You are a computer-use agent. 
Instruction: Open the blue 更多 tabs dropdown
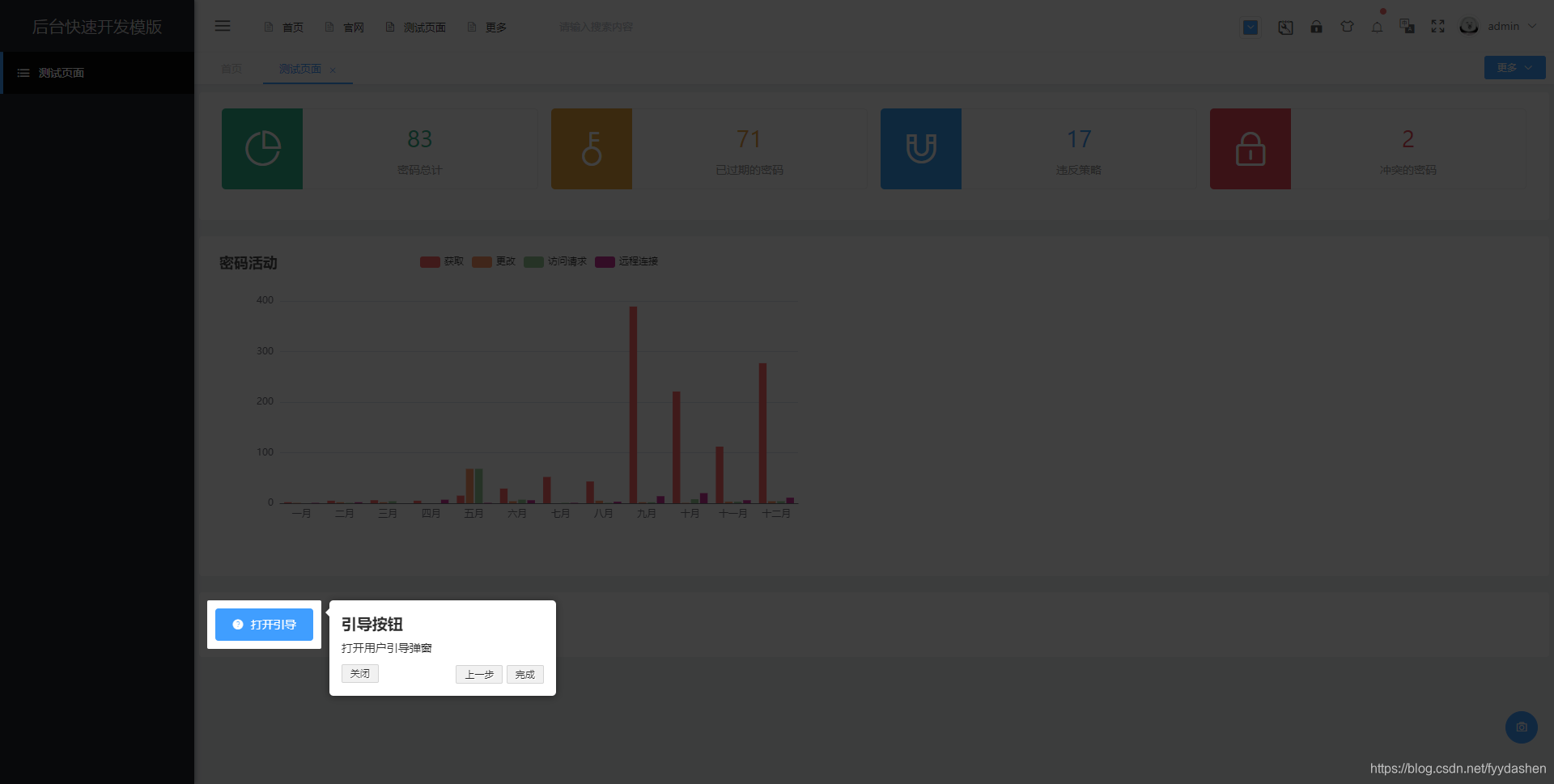1514,68
